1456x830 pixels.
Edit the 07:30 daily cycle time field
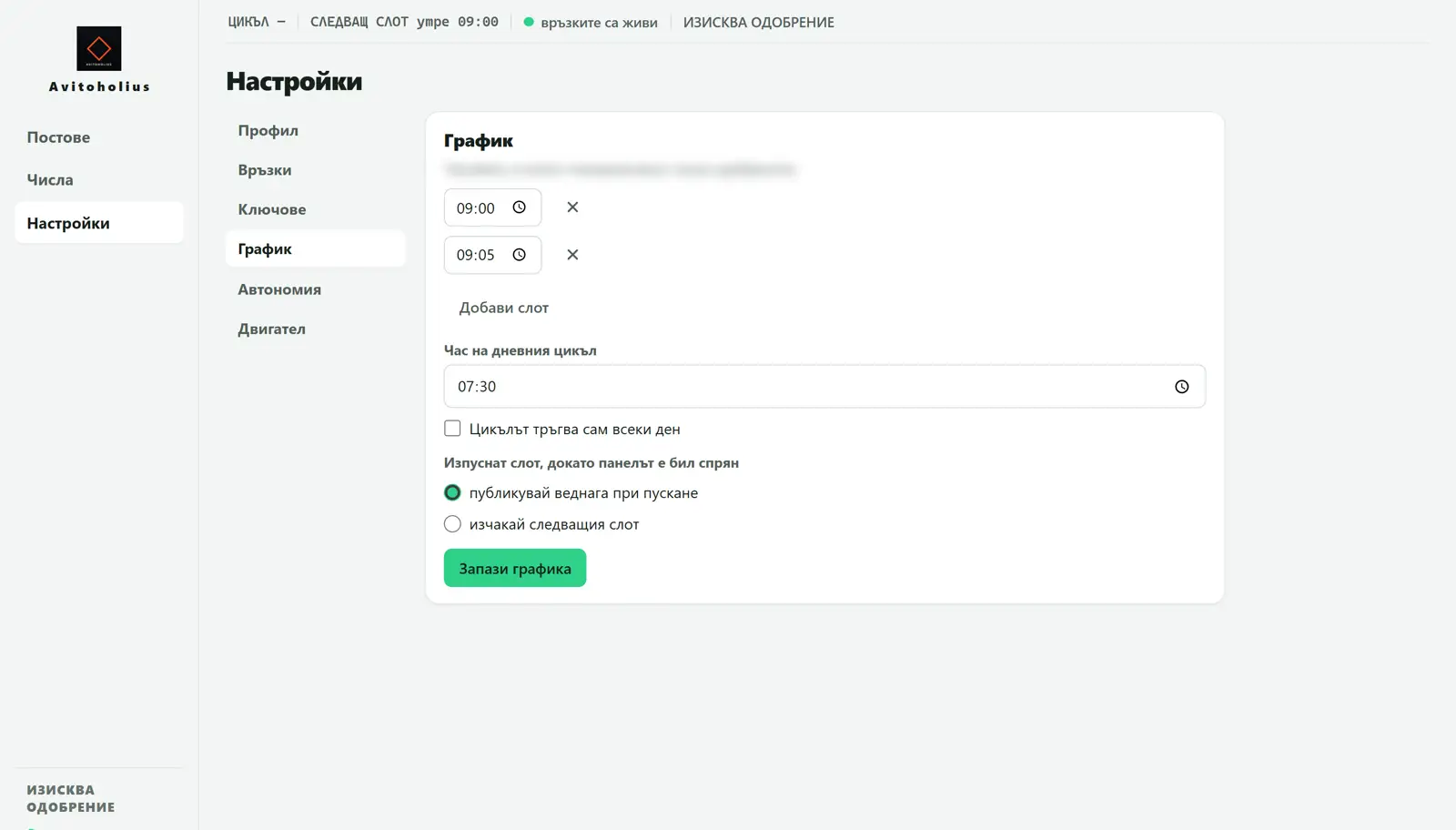824,387
